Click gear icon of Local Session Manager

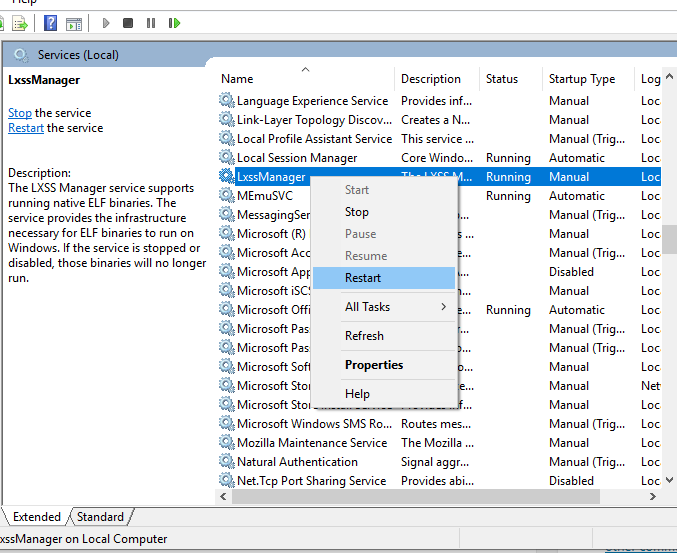coord(226,157)
